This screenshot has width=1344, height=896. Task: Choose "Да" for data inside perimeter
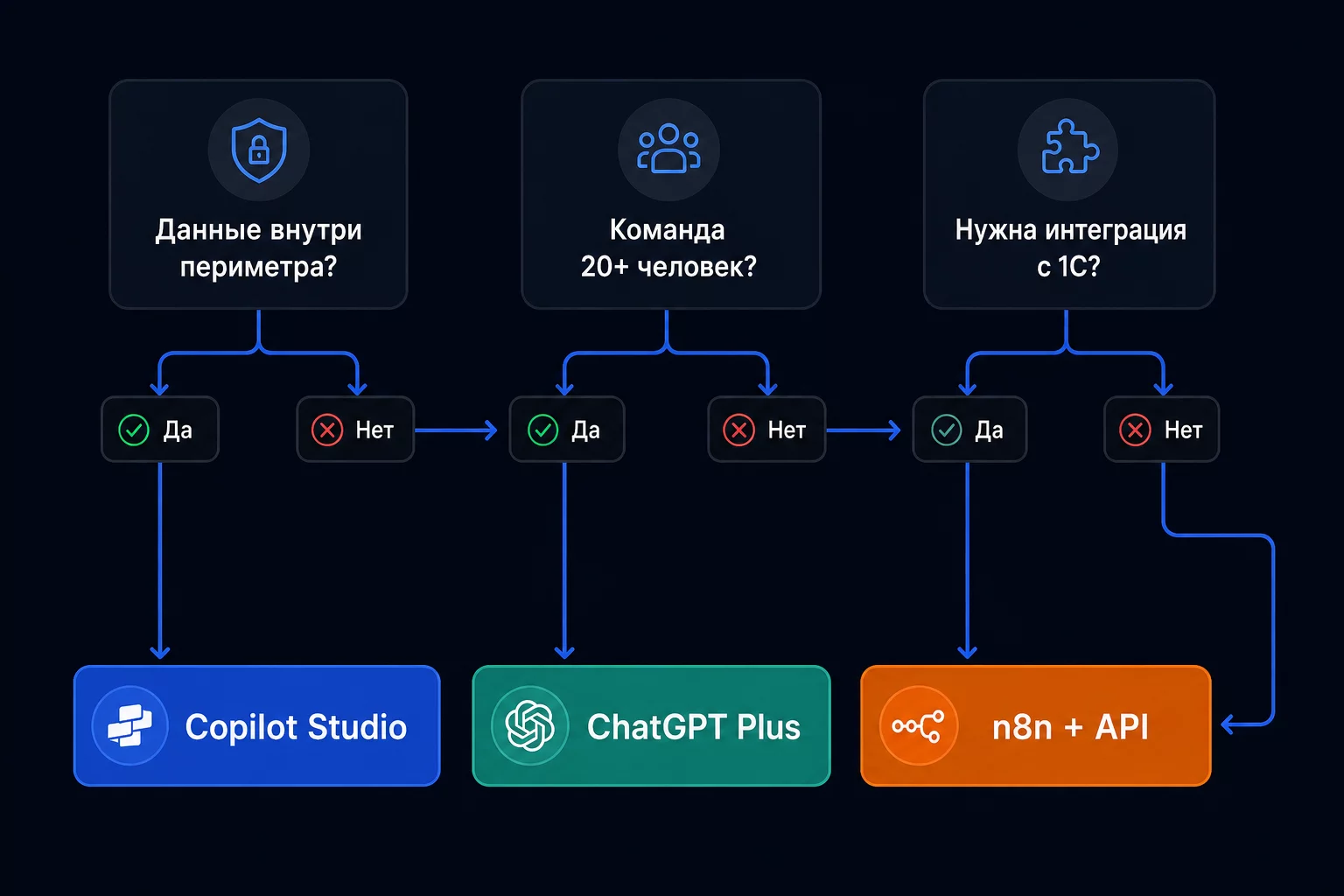(x=160, y=430)
